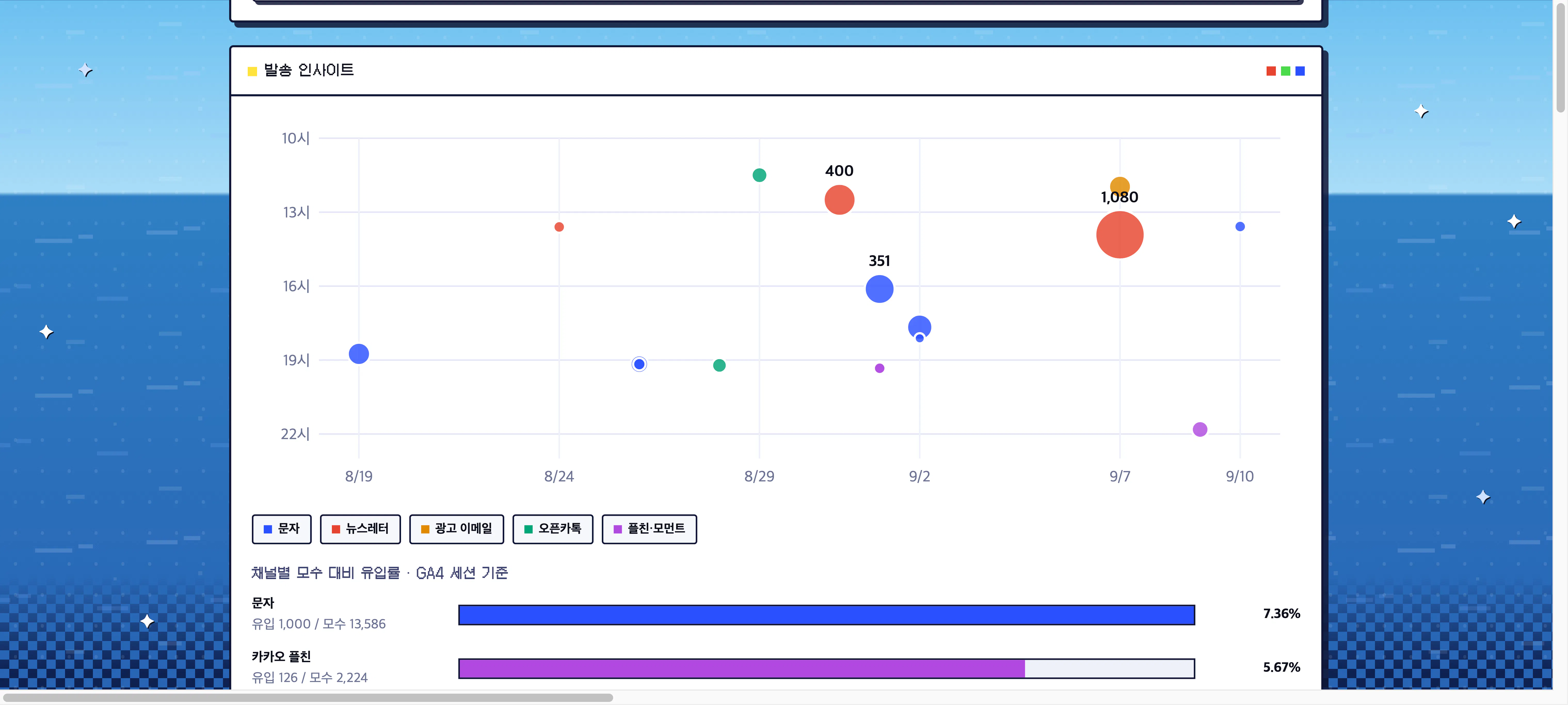
Task: Toggle the 문자 legend filter
Action: [281, 528]
